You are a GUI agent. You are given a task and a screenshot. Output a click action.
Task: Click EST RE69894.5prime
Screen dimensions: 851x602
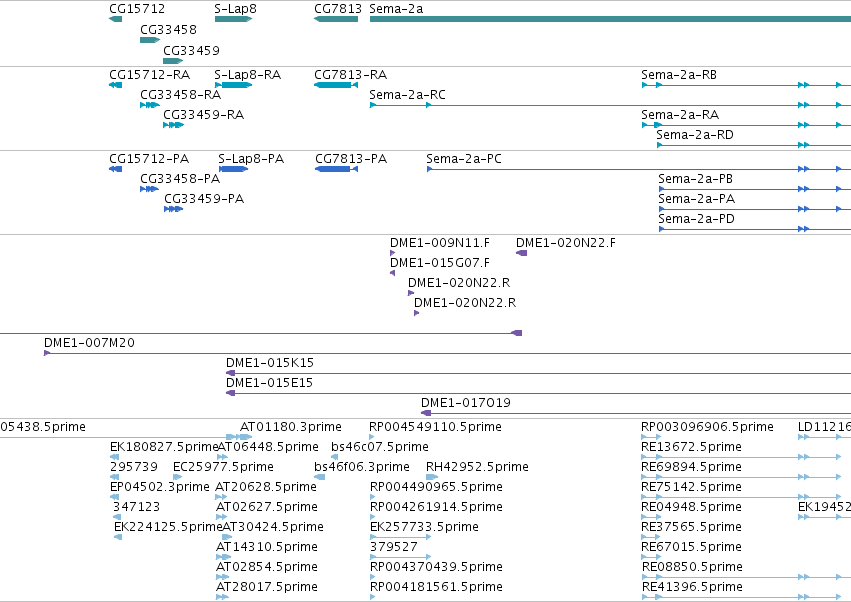pyautogui.click(x=740, y=477)
